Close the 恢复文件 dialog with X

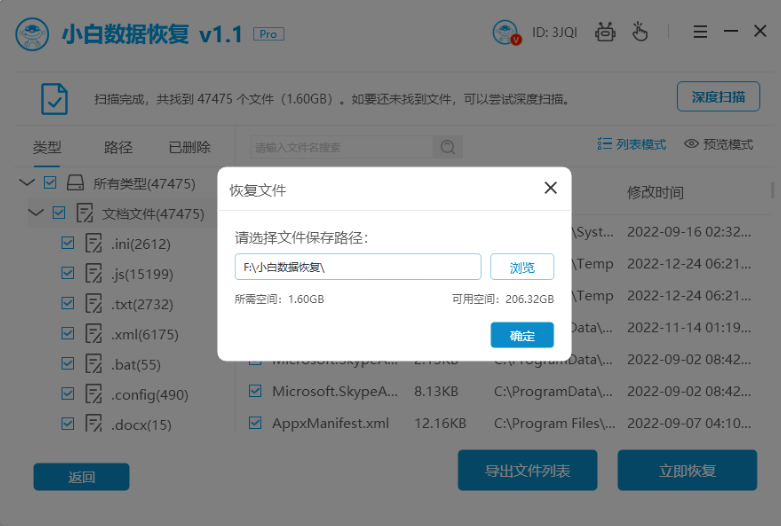[x=550, y=188]
